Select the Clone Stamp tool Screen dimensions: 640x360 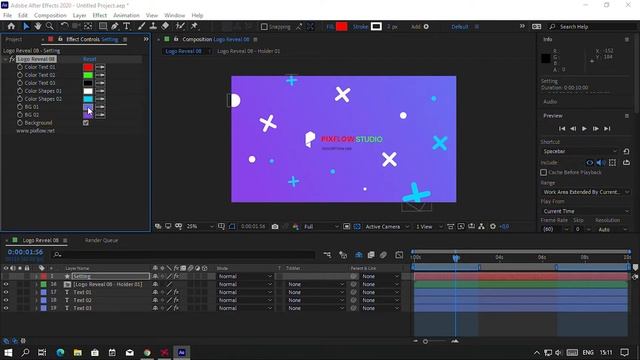[x=153, y=26]
